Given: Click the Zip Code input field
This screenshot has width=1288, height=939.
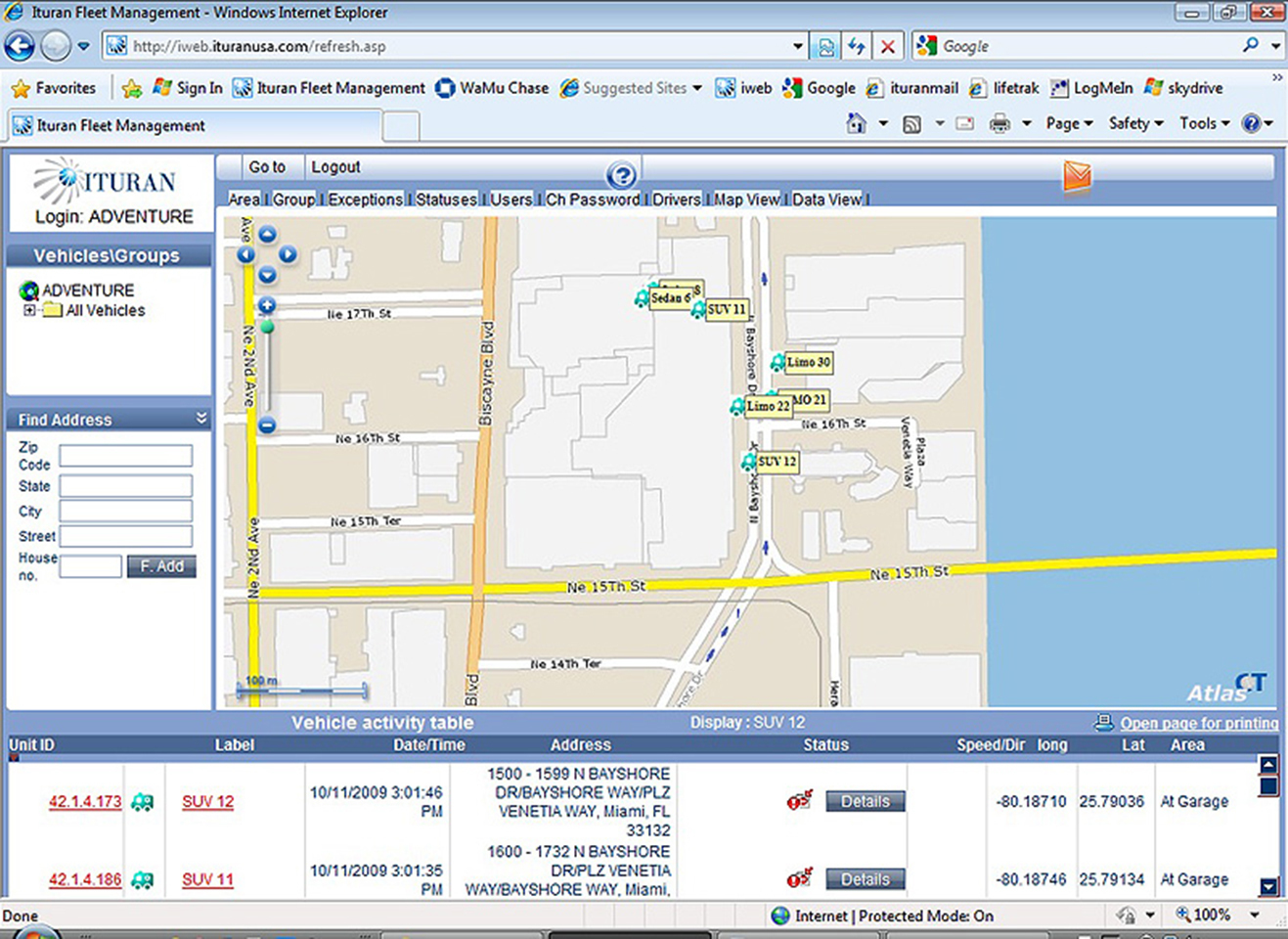Looking at the screenshot, I should pyautogui.click(x=125, y=456).
